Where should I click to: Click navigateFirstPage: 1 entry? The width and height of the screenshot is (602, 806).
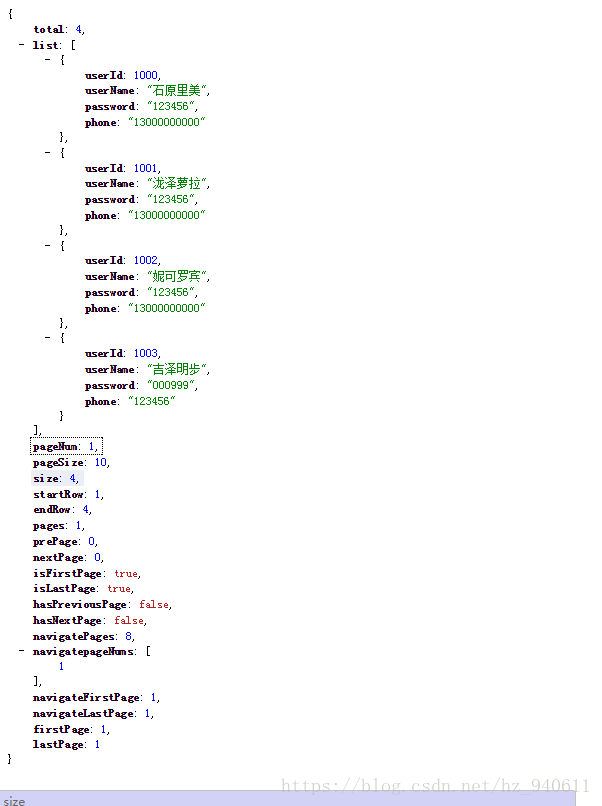(x=96, y=698)
